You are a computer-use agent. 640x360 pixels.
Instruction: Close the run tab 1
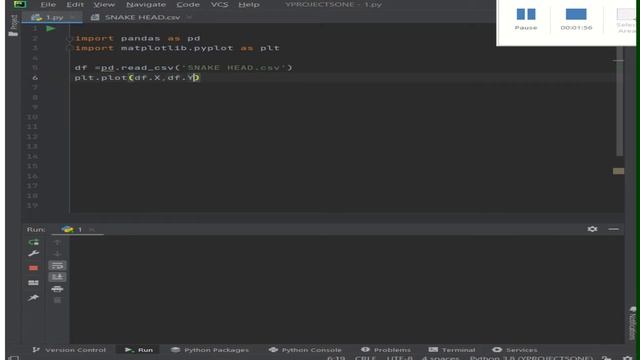point(92,230)
